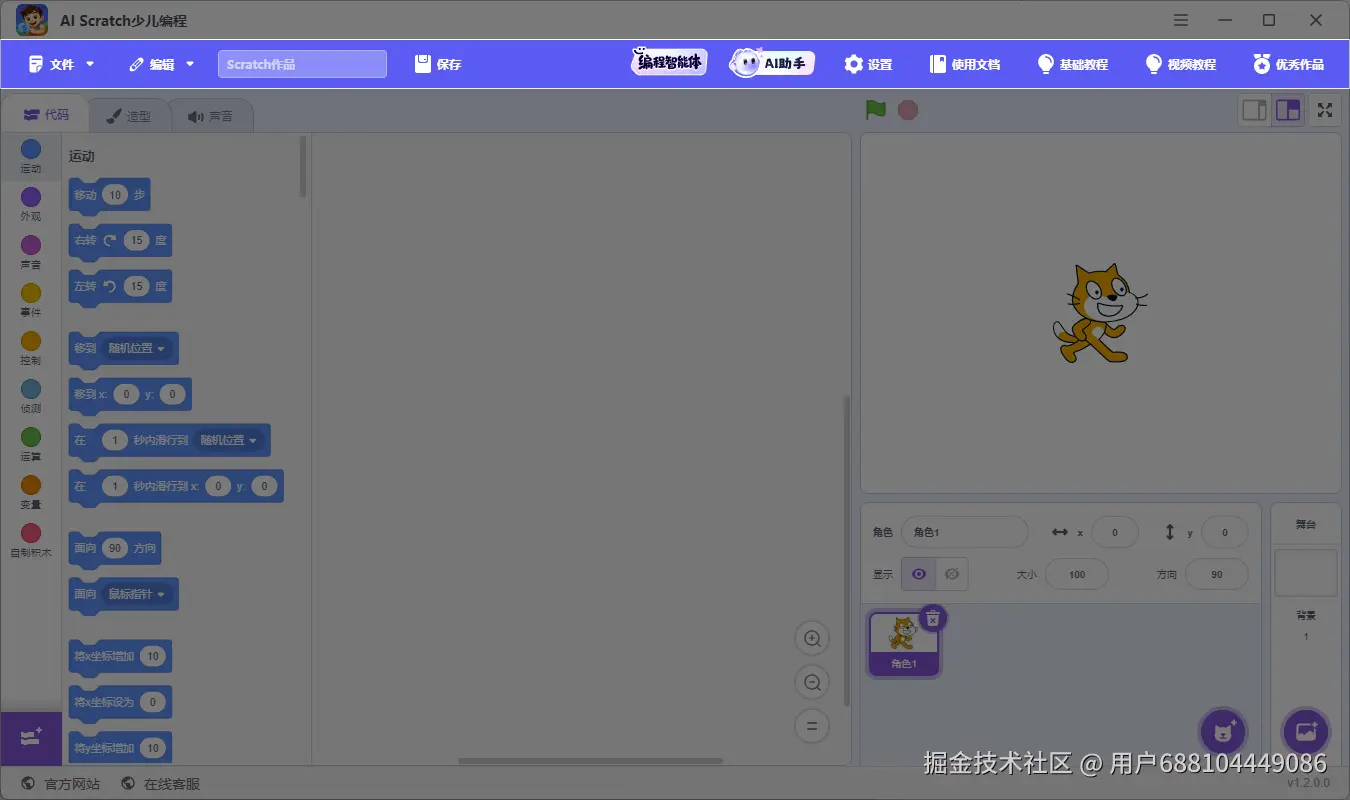The height and width of the screenshot is (800, 1350).
Task: Select the 角色1 sprite thumbnail
Action: click(903, 643)
